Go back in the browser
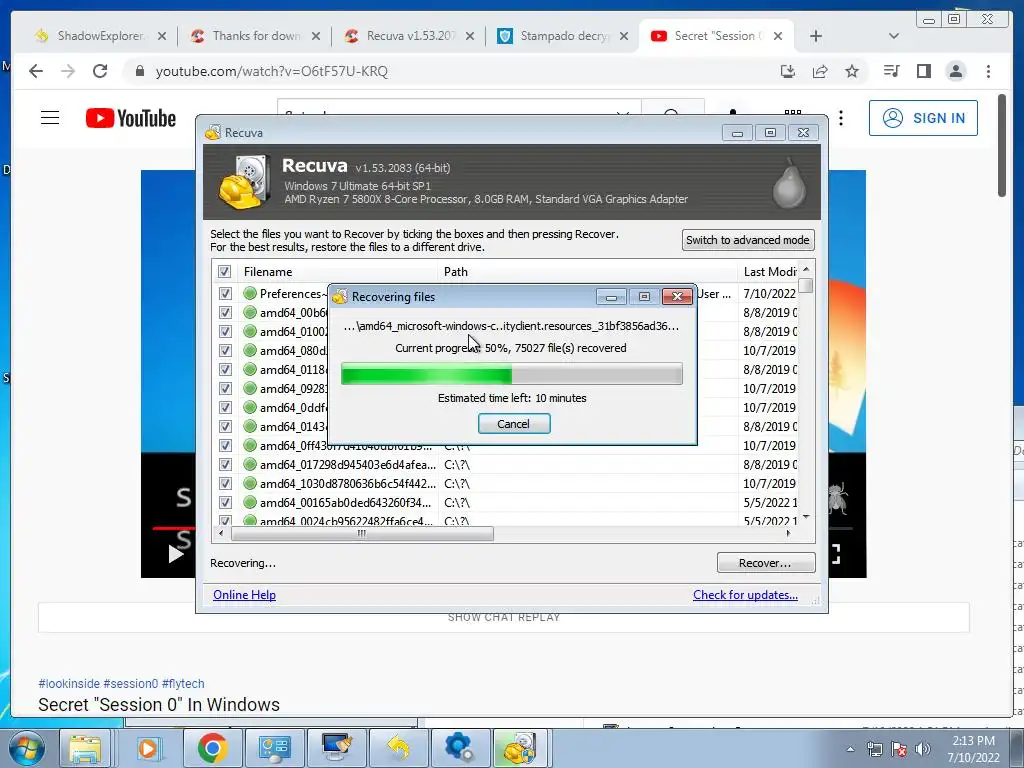 (36, 71)
